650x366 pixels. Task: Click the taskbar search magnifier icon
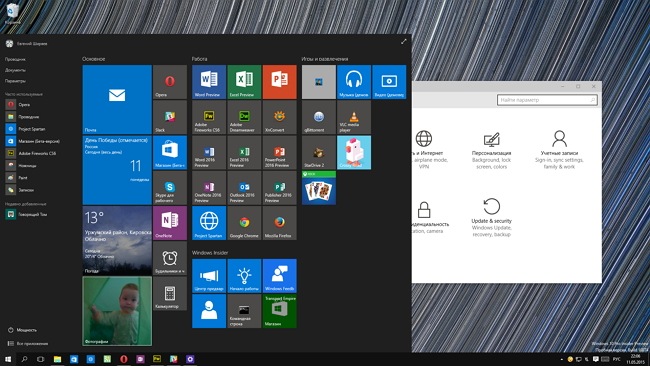24,359
